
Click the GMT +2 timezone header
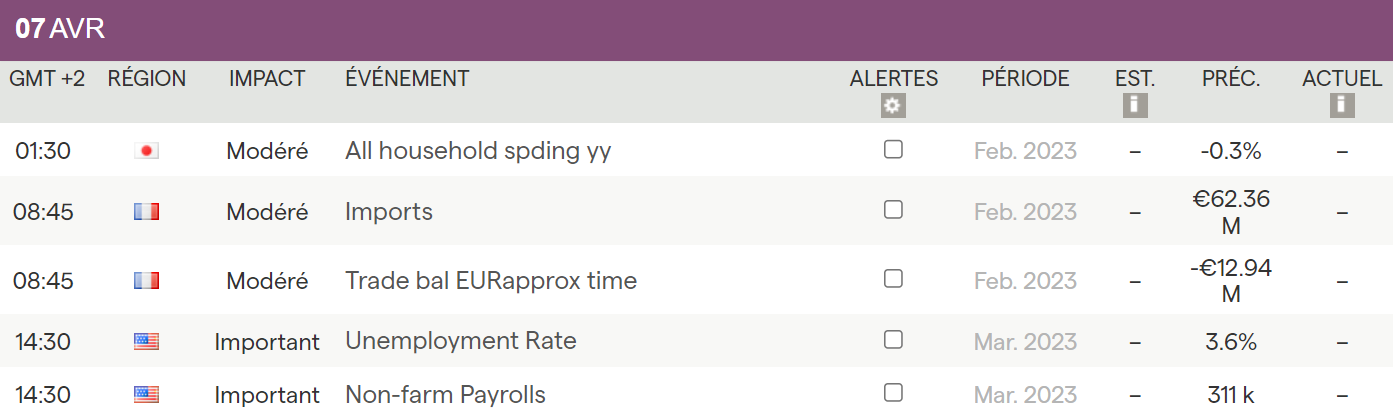coord(48,79)
